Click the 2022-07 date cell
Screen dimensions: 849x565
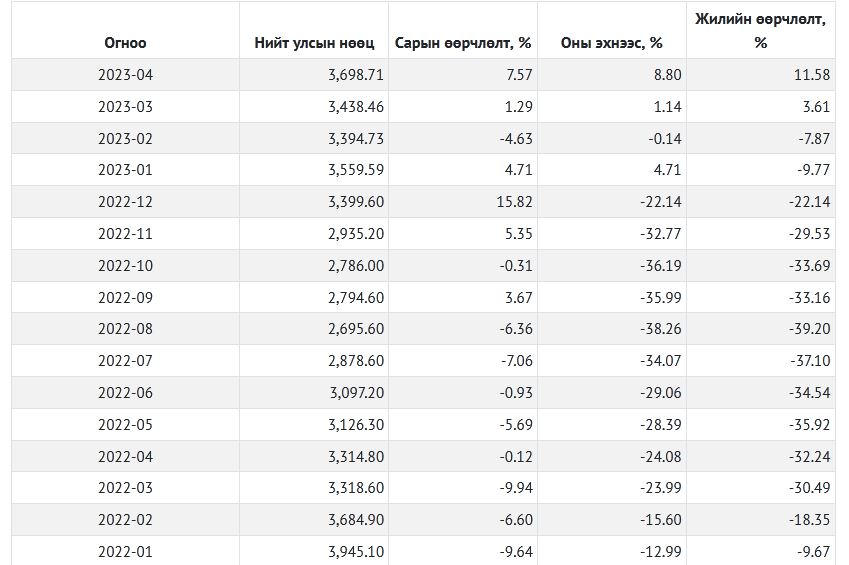(x=125, y=361)
